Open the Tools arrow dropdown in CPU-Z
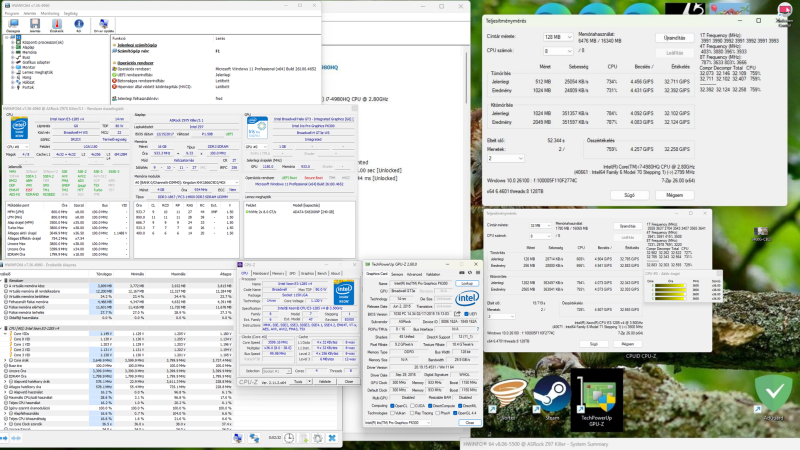This screenshot has height=450, width=800. pyautogui.click(x=309, y=381)
